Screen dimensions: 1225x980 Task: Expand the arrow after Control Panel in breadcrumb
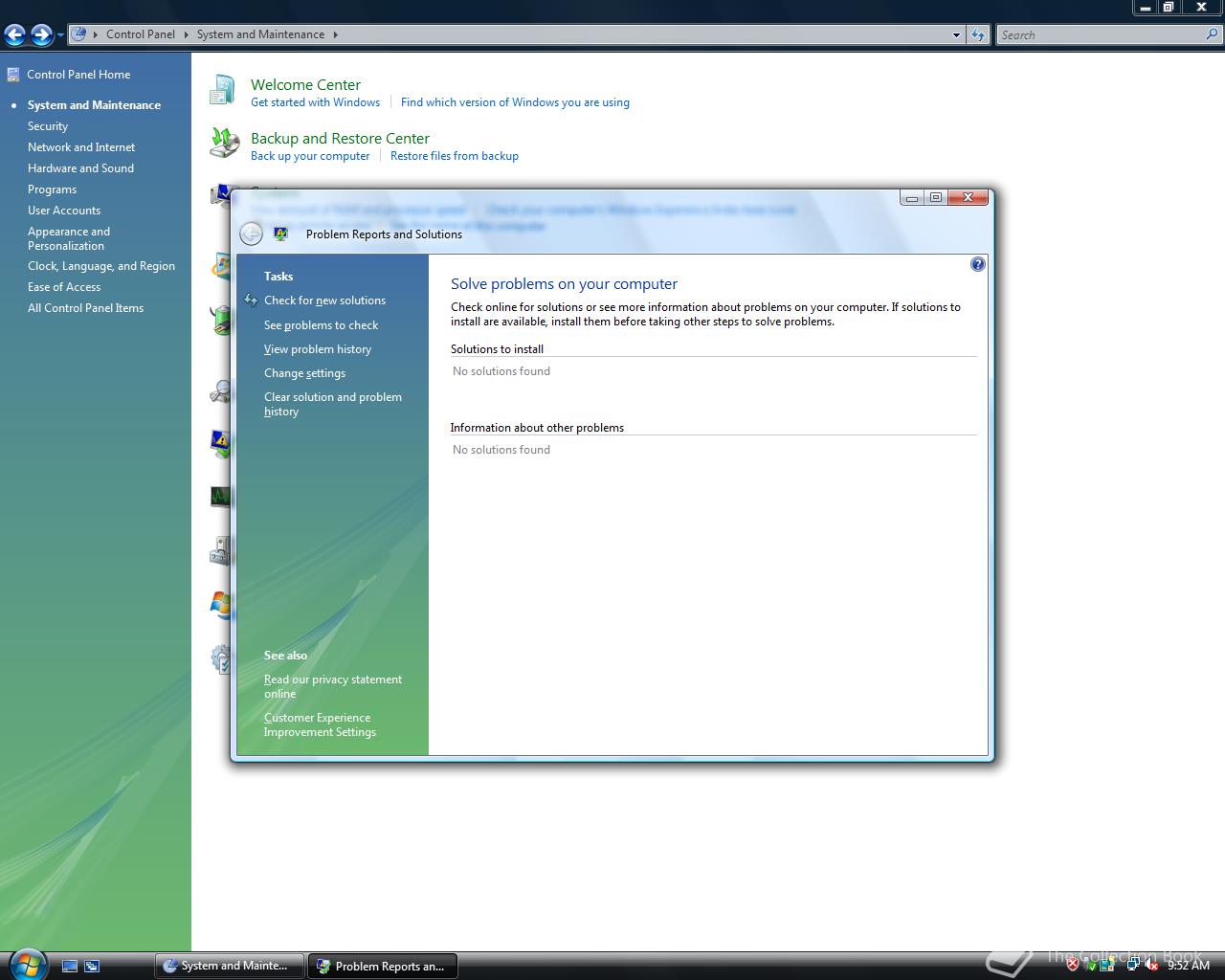[186, 34]
